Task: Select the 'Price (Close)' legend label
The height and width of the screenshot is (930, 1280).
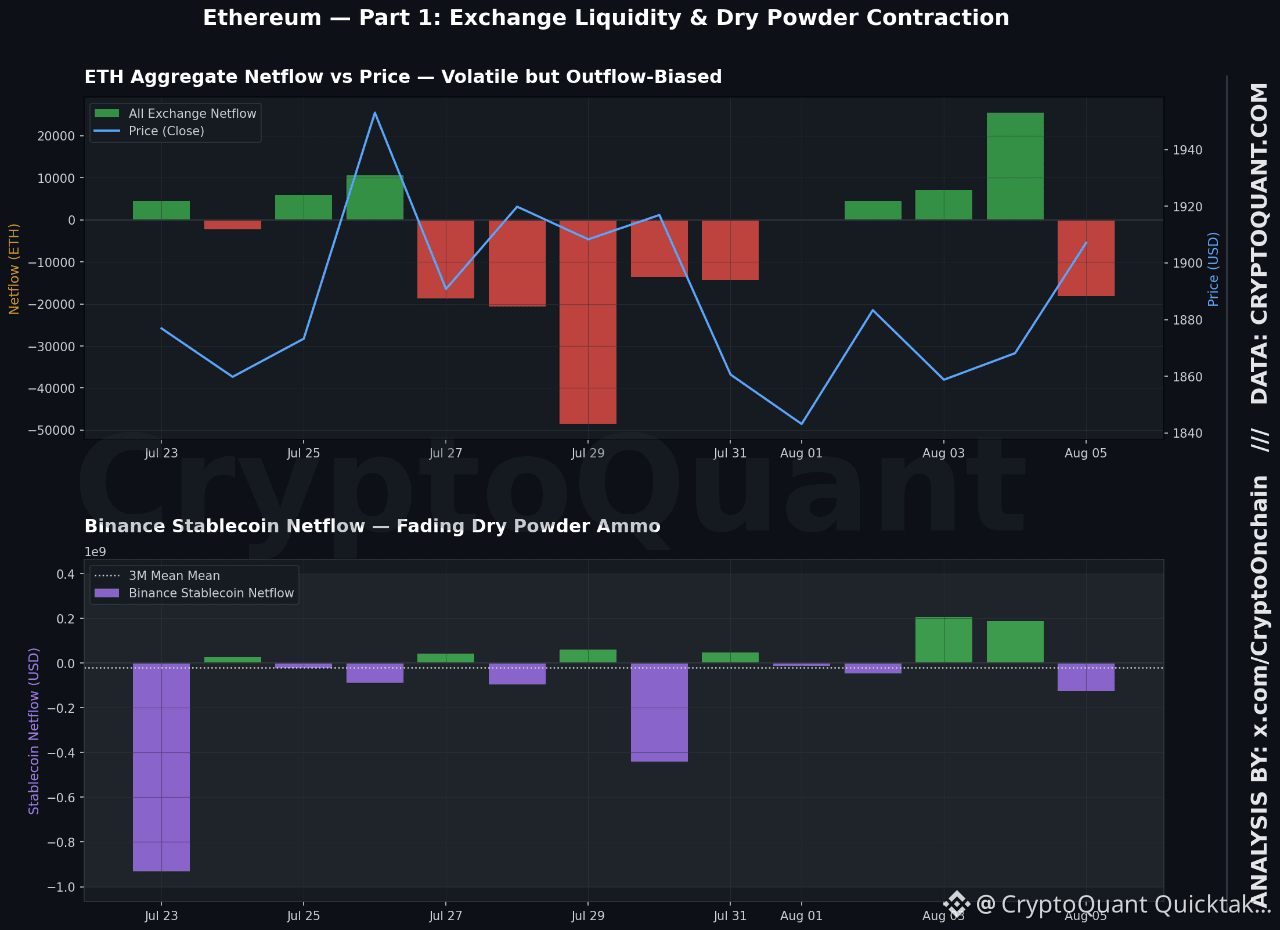Action: [x=166, y=131]
